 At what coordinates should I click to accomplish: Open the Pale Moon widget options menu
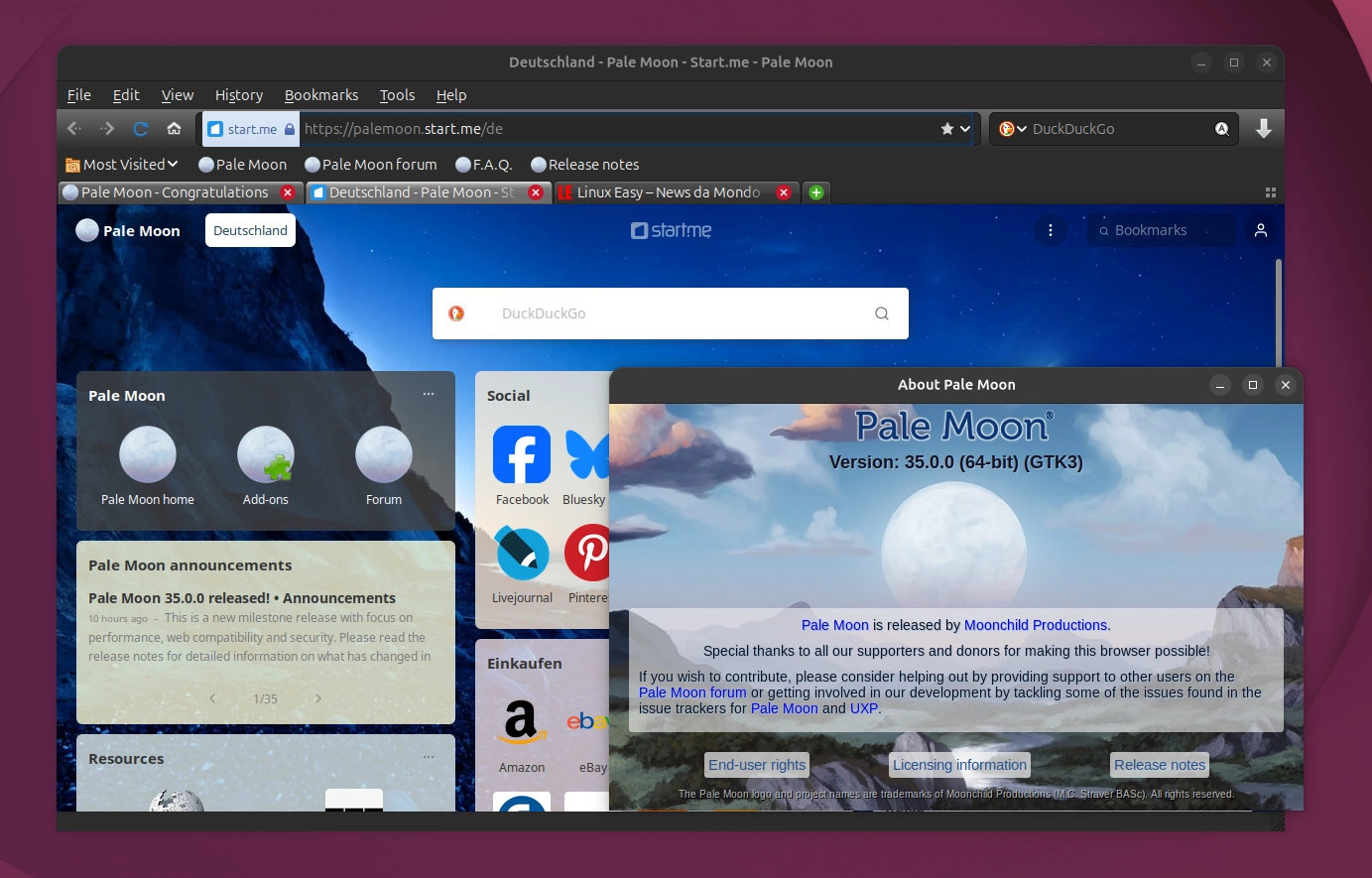tap(429, 394)
